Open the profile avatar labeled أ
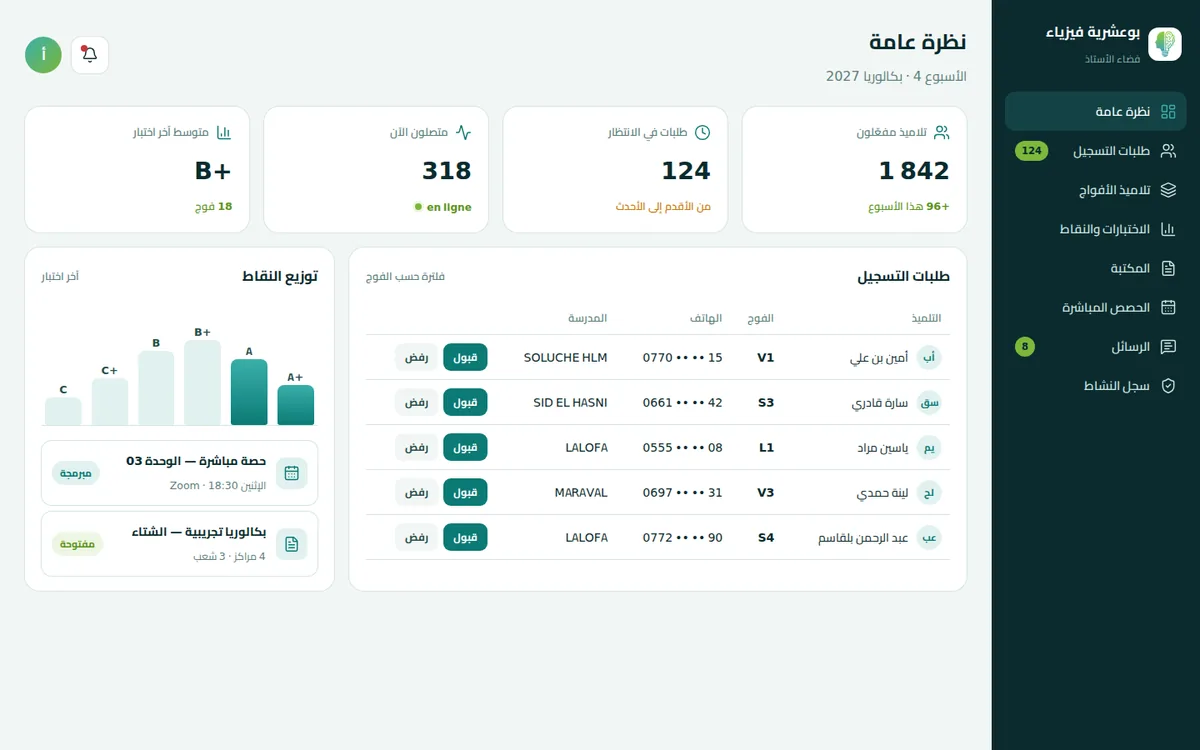The height and width of the screenshot is (750, 1200). [x=43, y=54]
